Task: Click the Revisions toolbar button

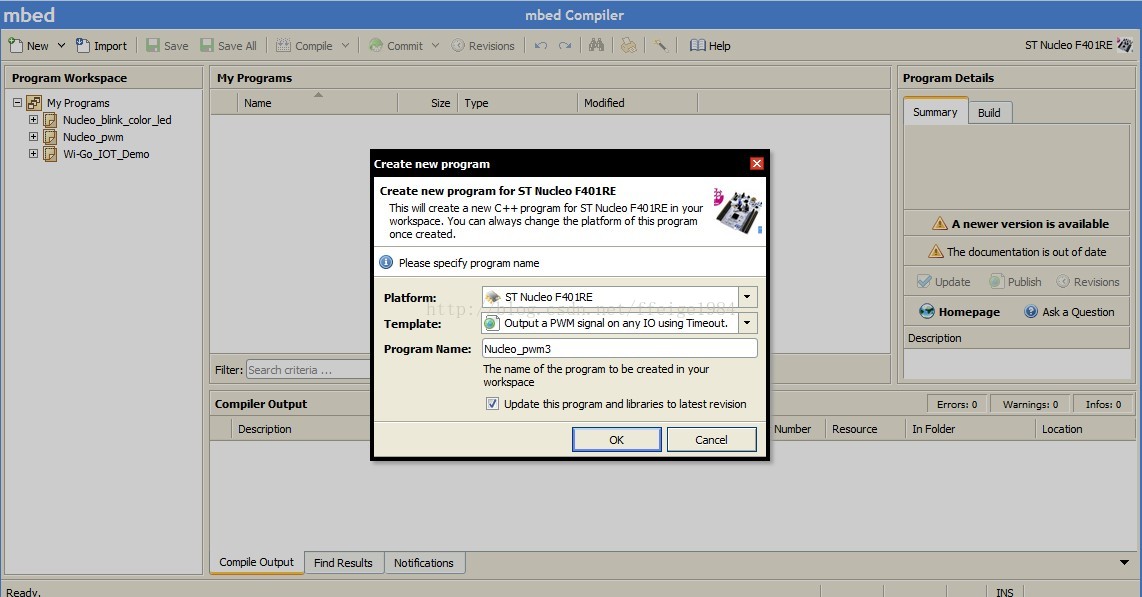Action: pyautogui.click(x=483, y=45)
